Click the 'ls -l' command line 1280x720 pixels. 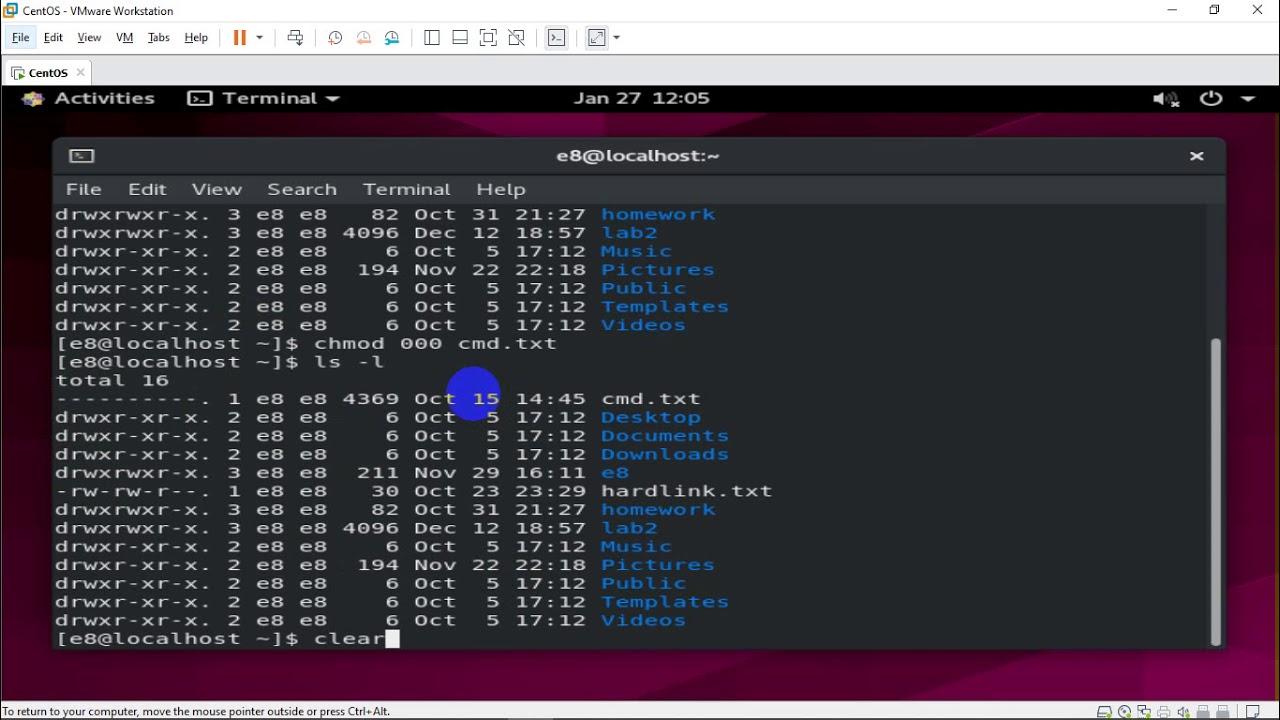click(349, 362)
